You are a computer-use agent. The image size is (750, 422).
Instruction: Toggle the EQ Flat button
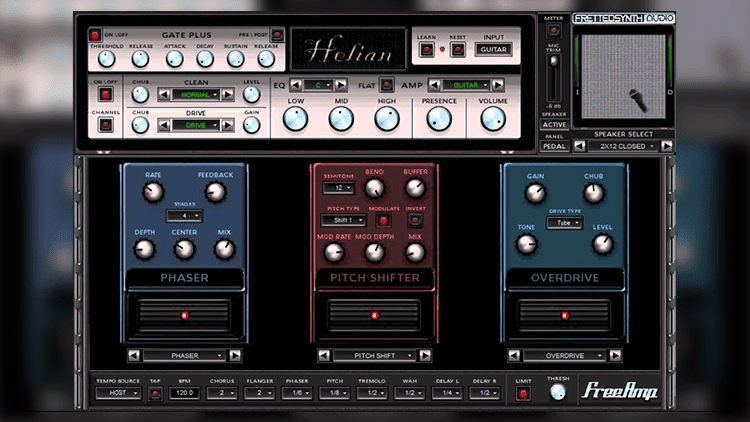[386, 85]
